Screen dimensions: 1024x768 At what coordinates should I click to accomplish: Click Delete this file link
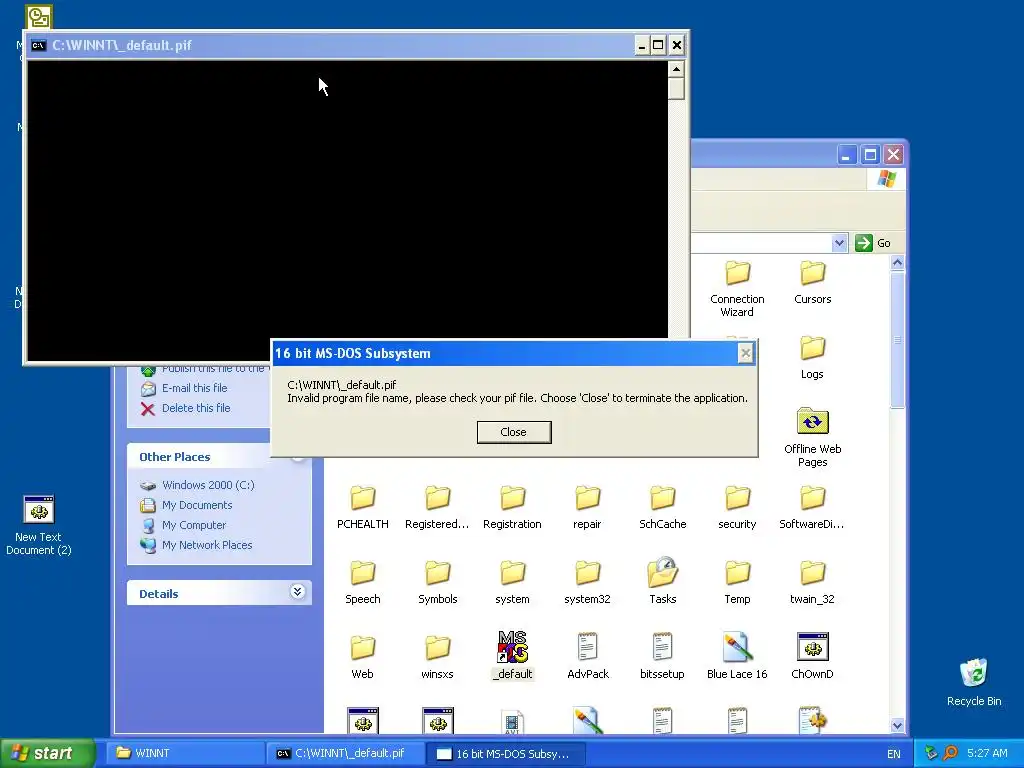click(196, 408)
